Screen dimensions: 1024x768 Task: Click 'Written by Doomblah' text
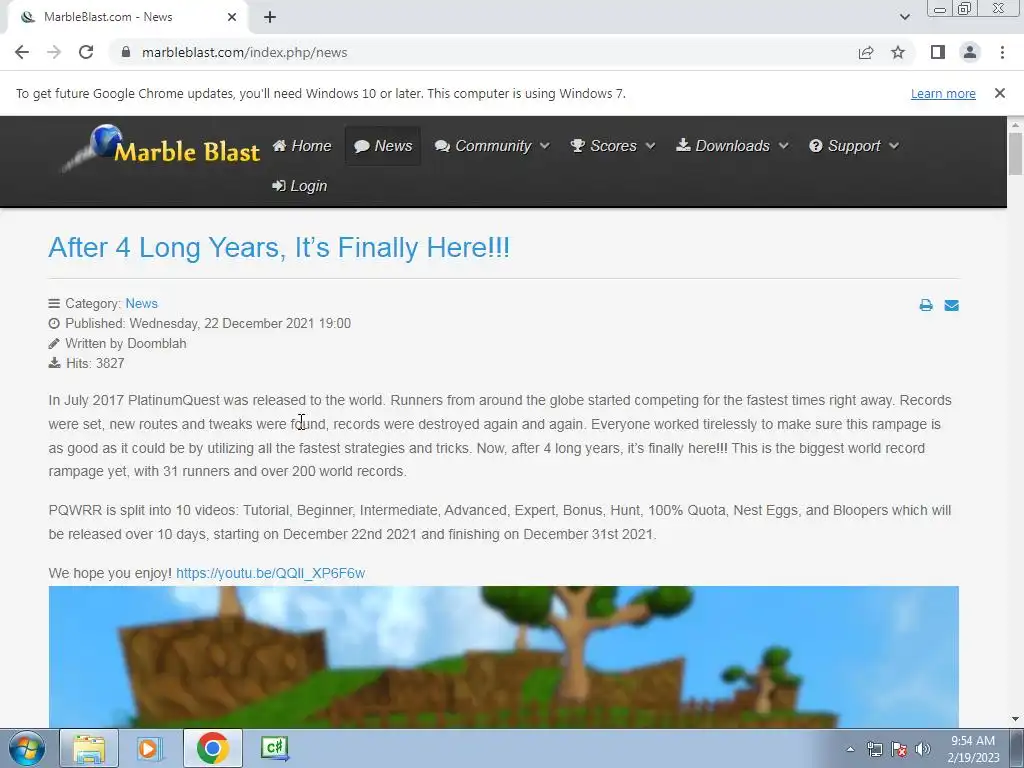[x=125, y=344]
